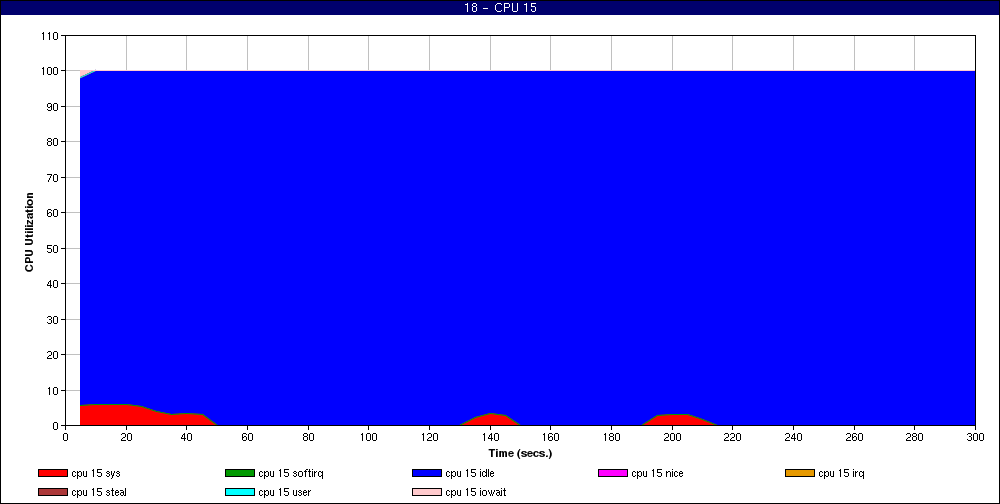The image size is (1000, 504).
Task: Click the cyan cpu 15 user legend swatch
Action: click(x=239, y=493)
